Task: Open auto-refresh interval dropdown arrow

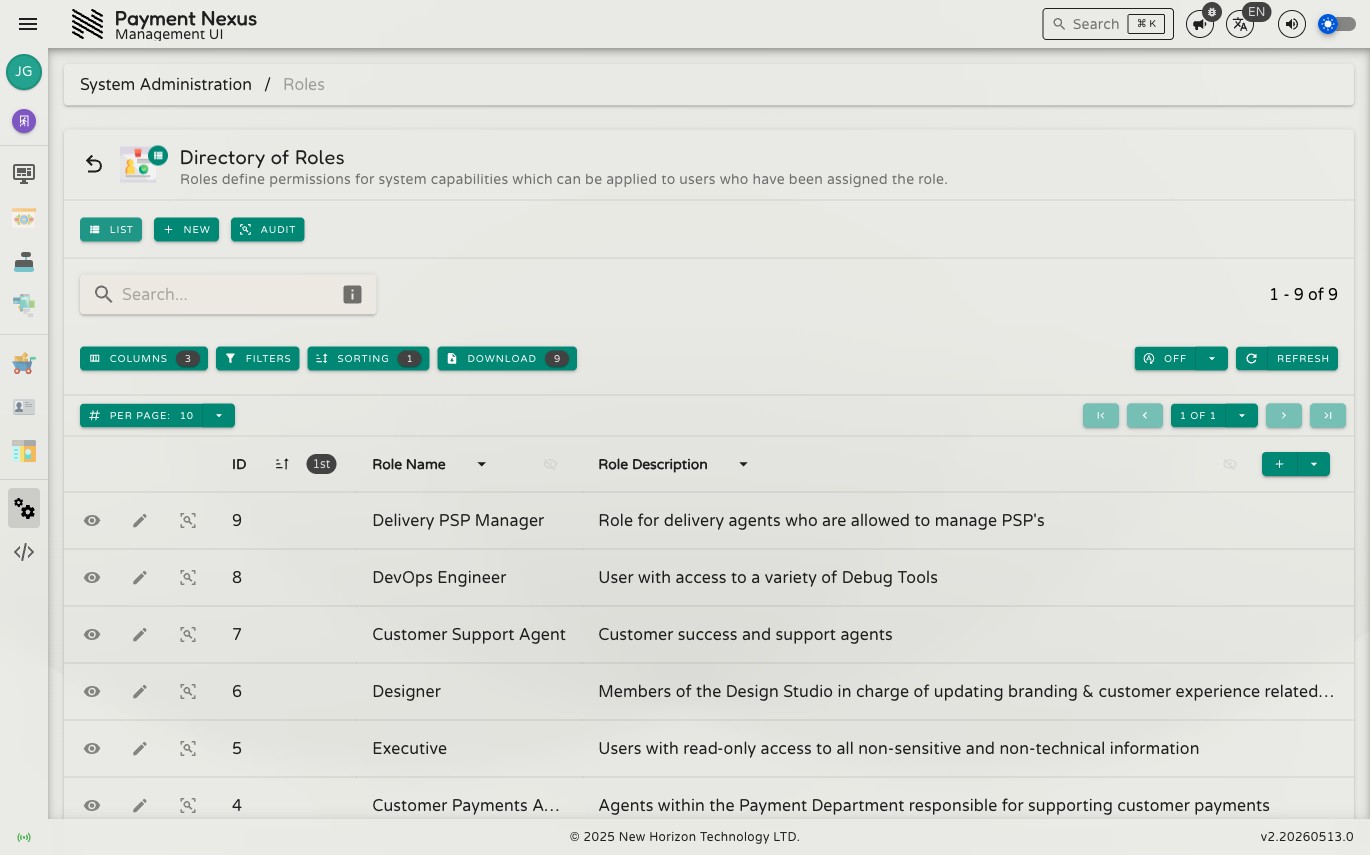Action: [1212, 358]
